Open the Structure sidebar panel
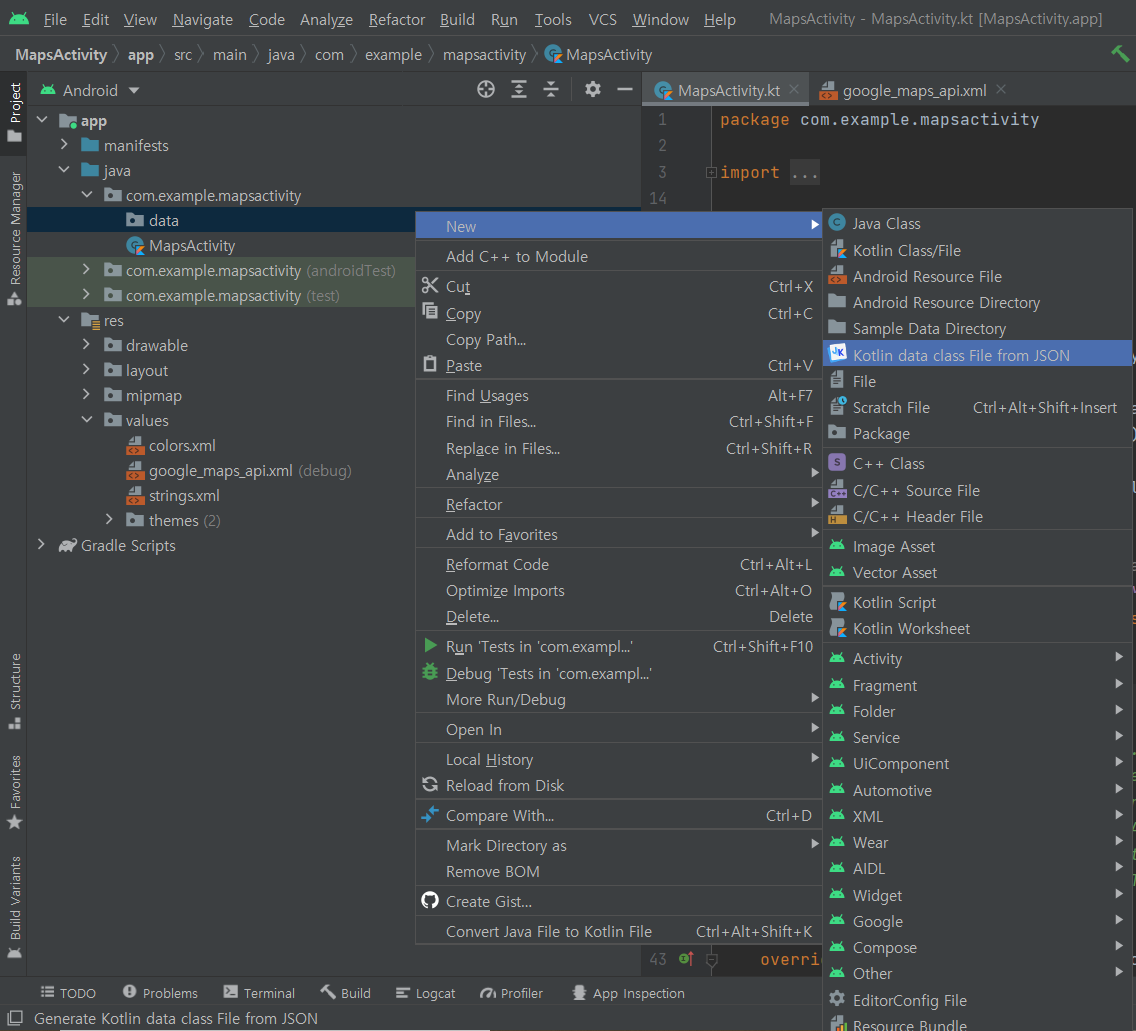Image resolution: width=1136 pixels, height=1031 pixels. pos(14,690)
